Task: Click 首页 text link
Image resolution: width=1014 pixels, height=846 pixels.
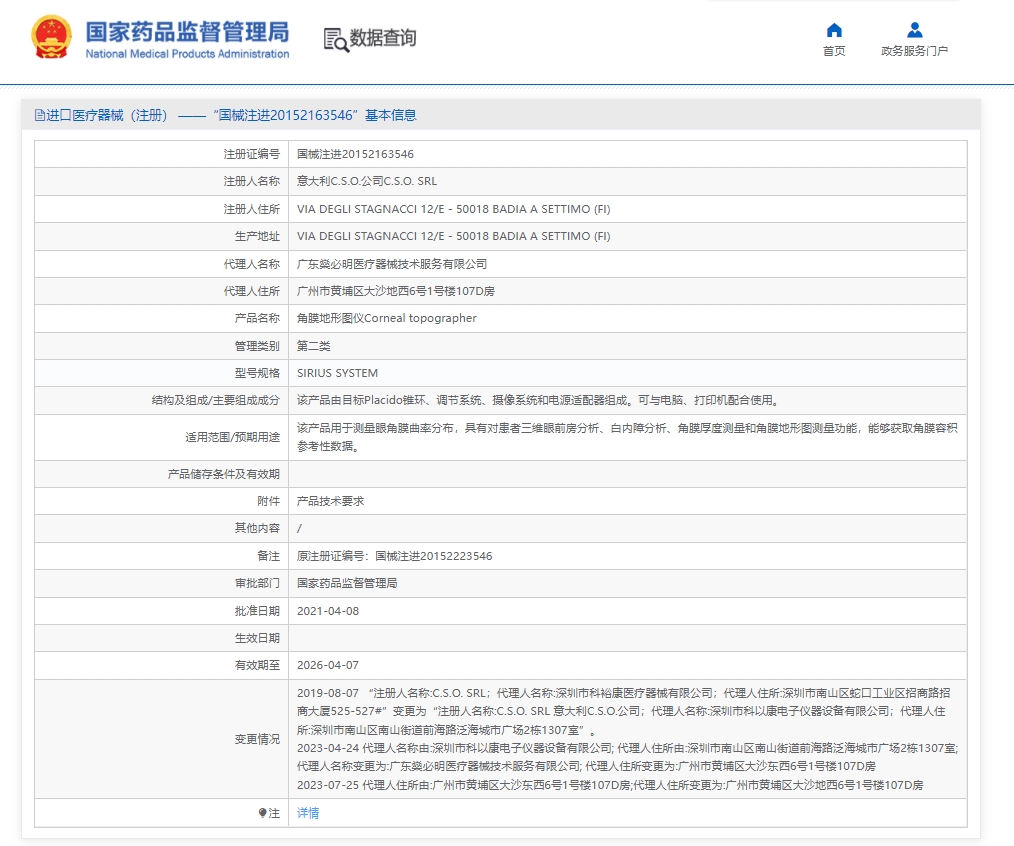Action: (x=834, y=51)
